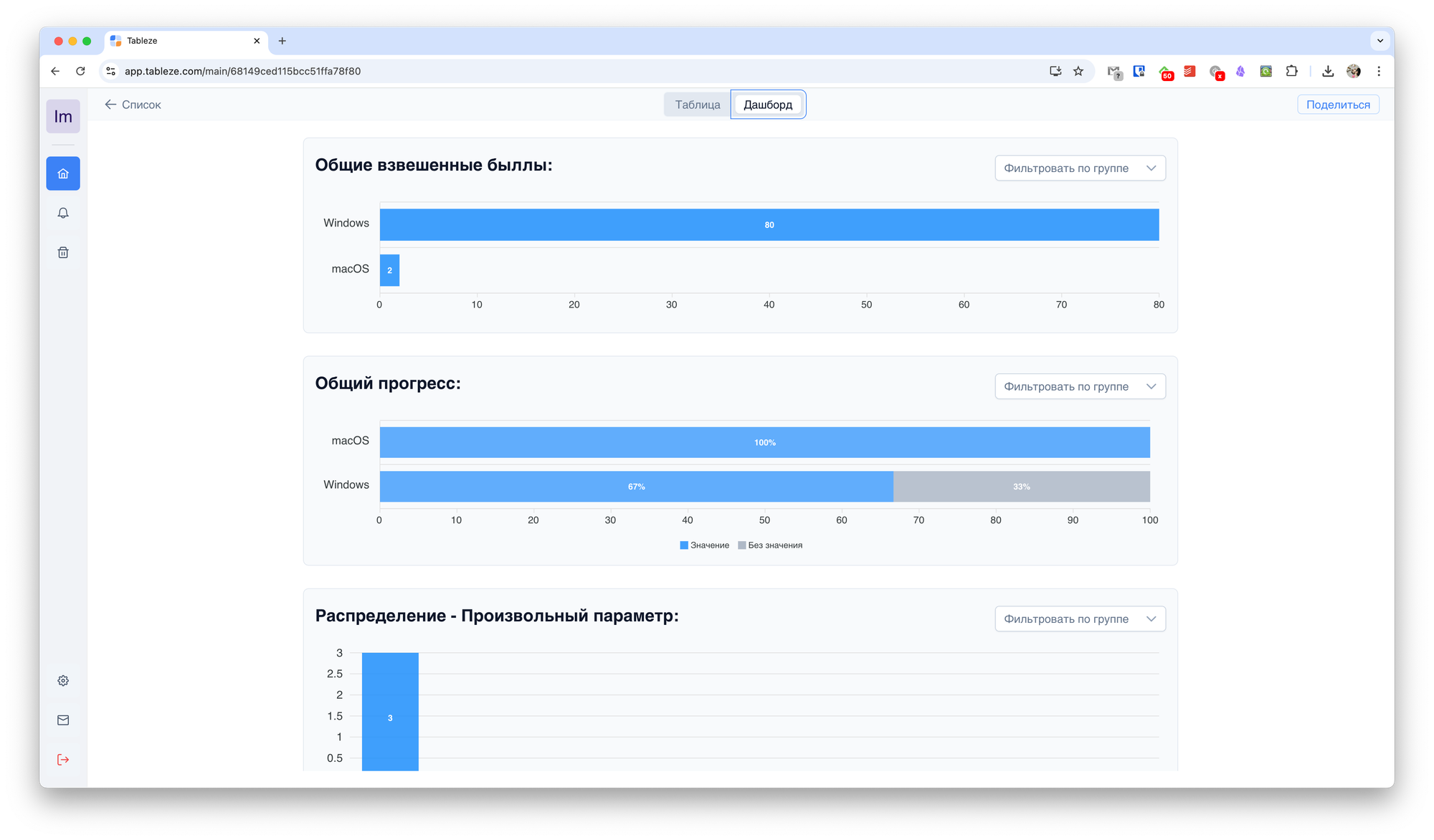Image resolution: width=1434 pixels, height=840 pixels.
Task: Toggle Значение legend item
Action: pyautogui.click(x=704, y=545)
